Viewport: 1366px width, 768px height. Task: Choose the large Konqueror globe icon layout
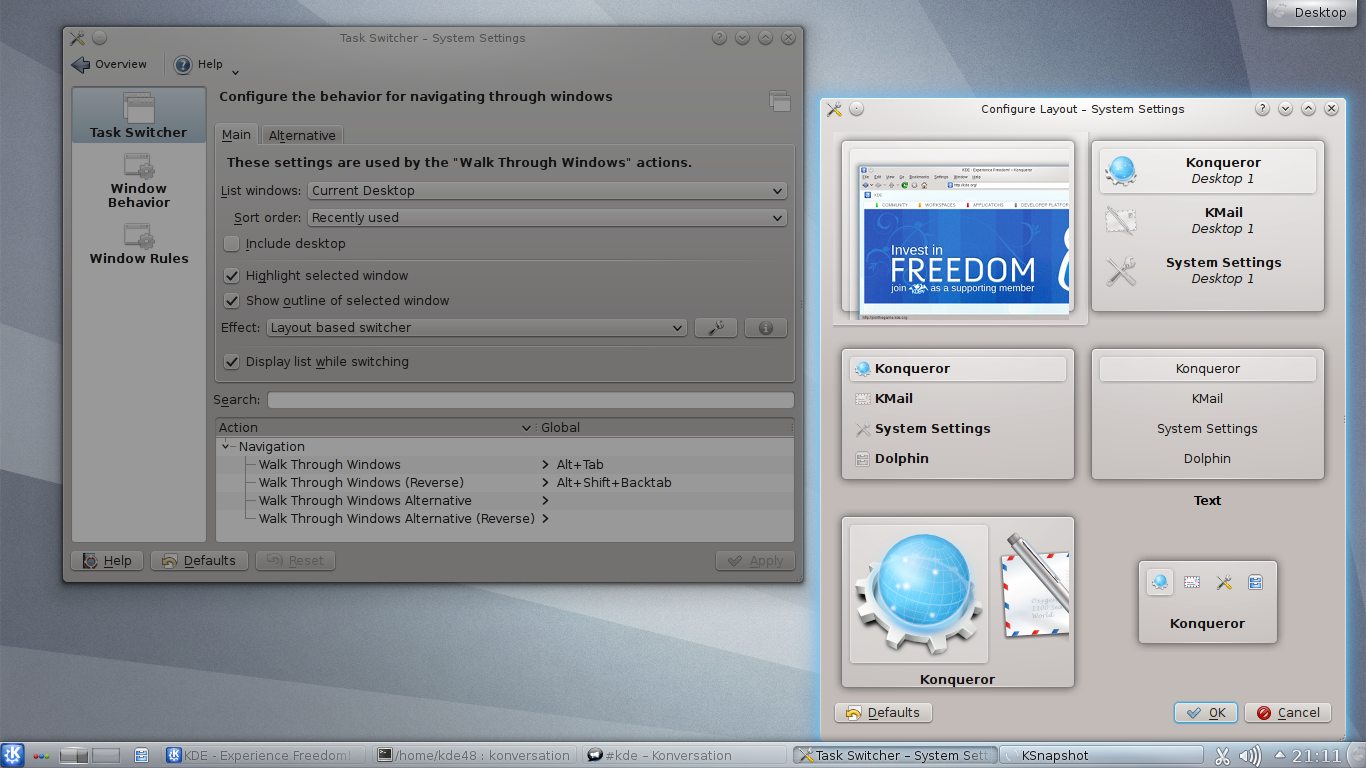958,602
